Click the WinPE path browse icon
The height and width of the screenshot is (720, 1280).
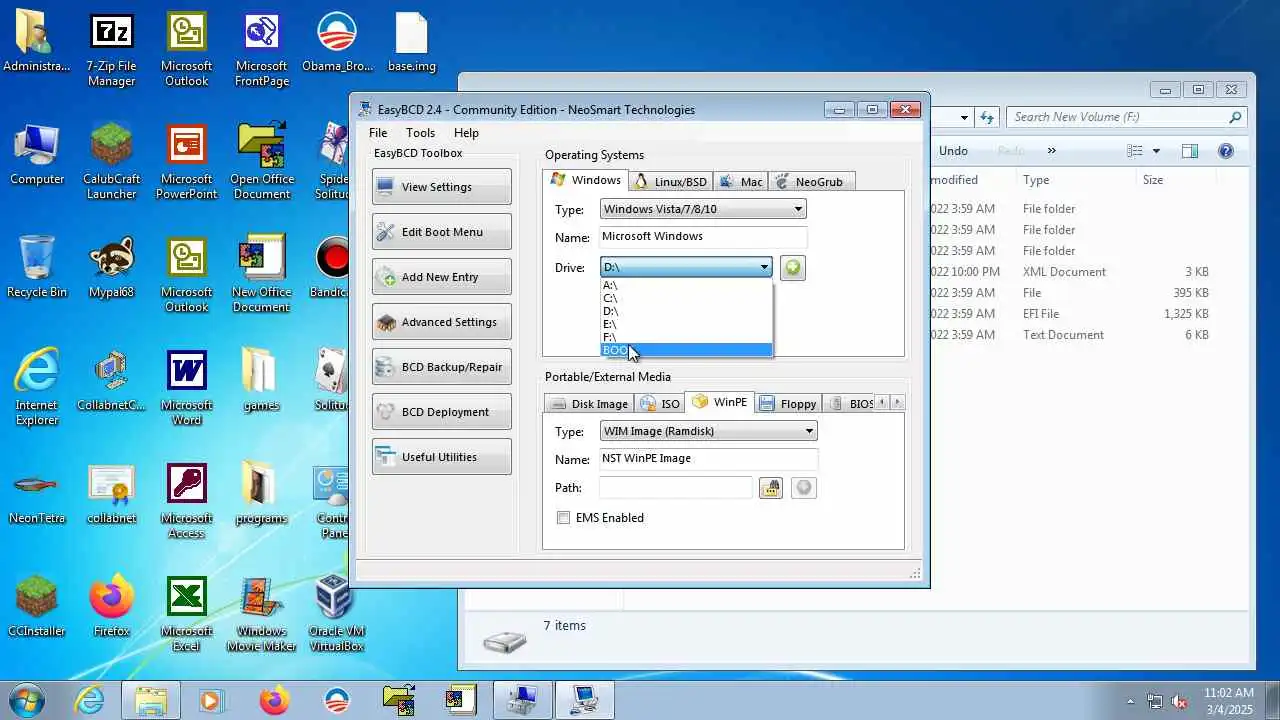pos(770,488)
